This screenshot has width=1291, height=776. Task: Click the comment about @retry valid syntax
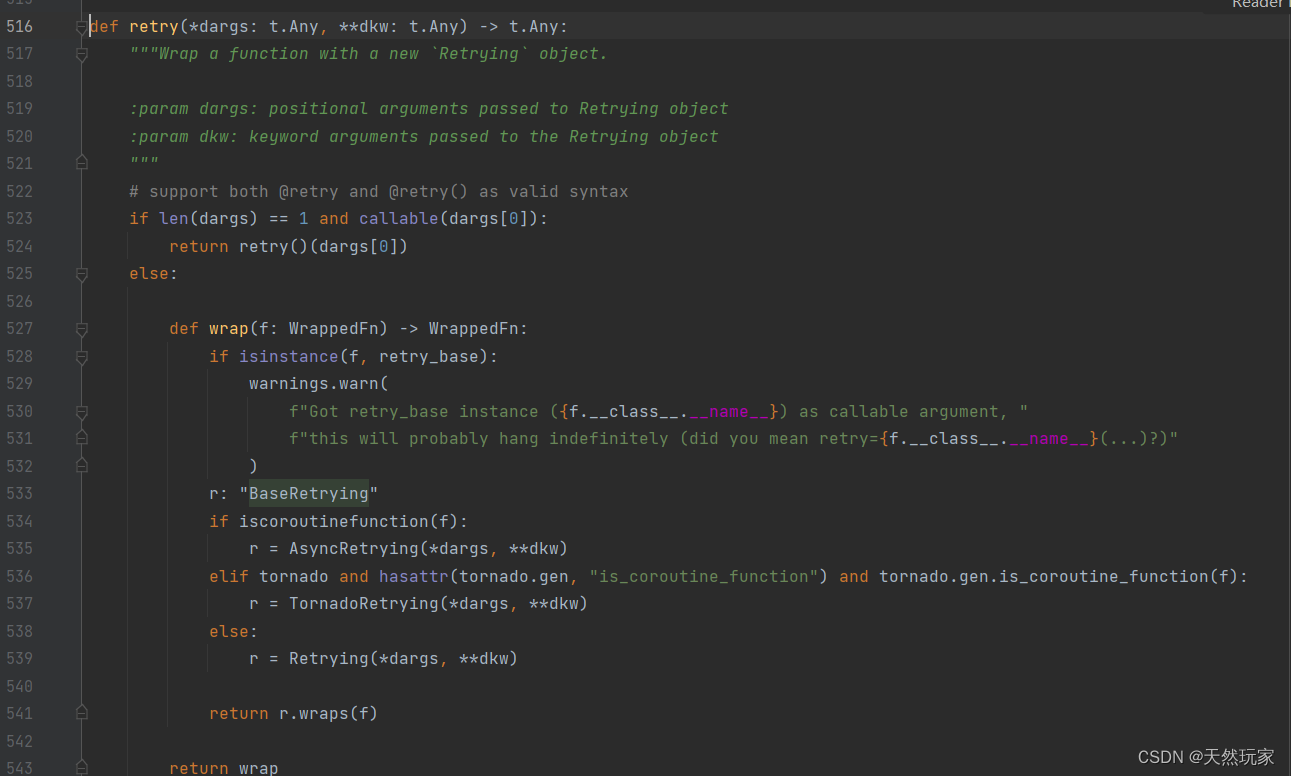[x=379, y=192]
